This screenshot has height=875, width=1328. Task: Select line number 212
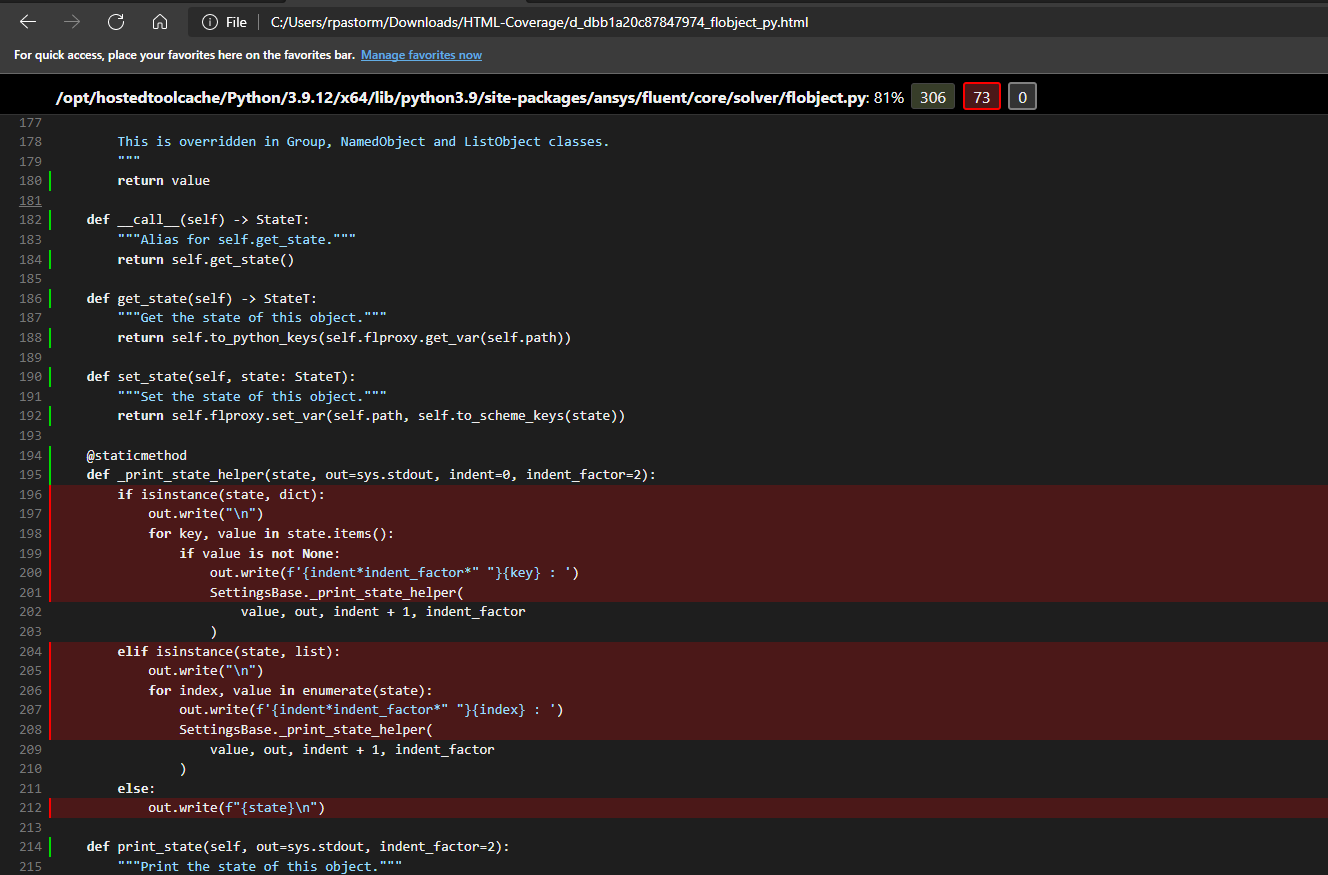pyautogui.click(x=30, y=807)
